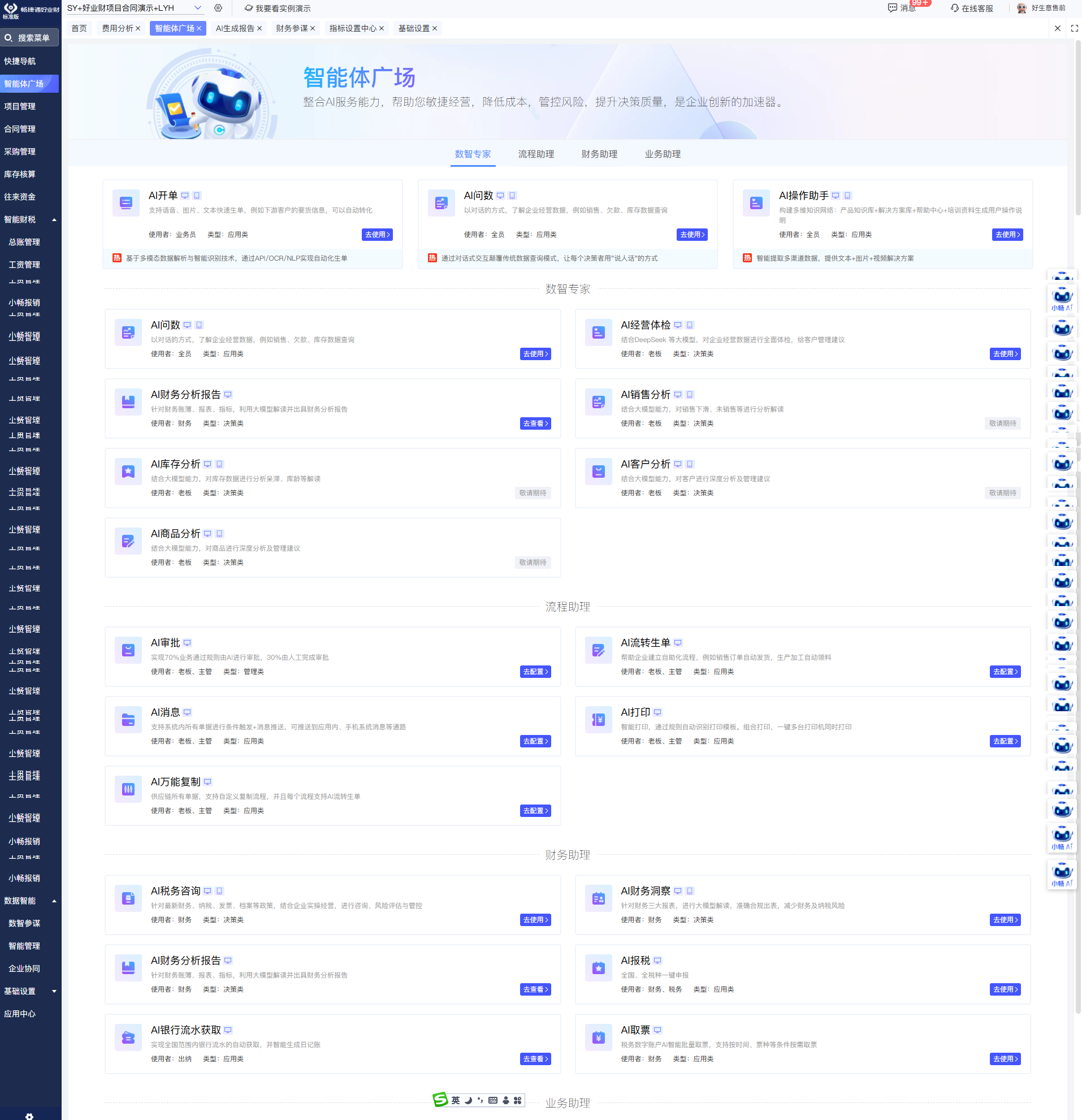Image resolution: width=1082 pixels, height=1120 pixels.
Task: Collapse the 智能财税 sidebar section
Action: coord(54,219)
